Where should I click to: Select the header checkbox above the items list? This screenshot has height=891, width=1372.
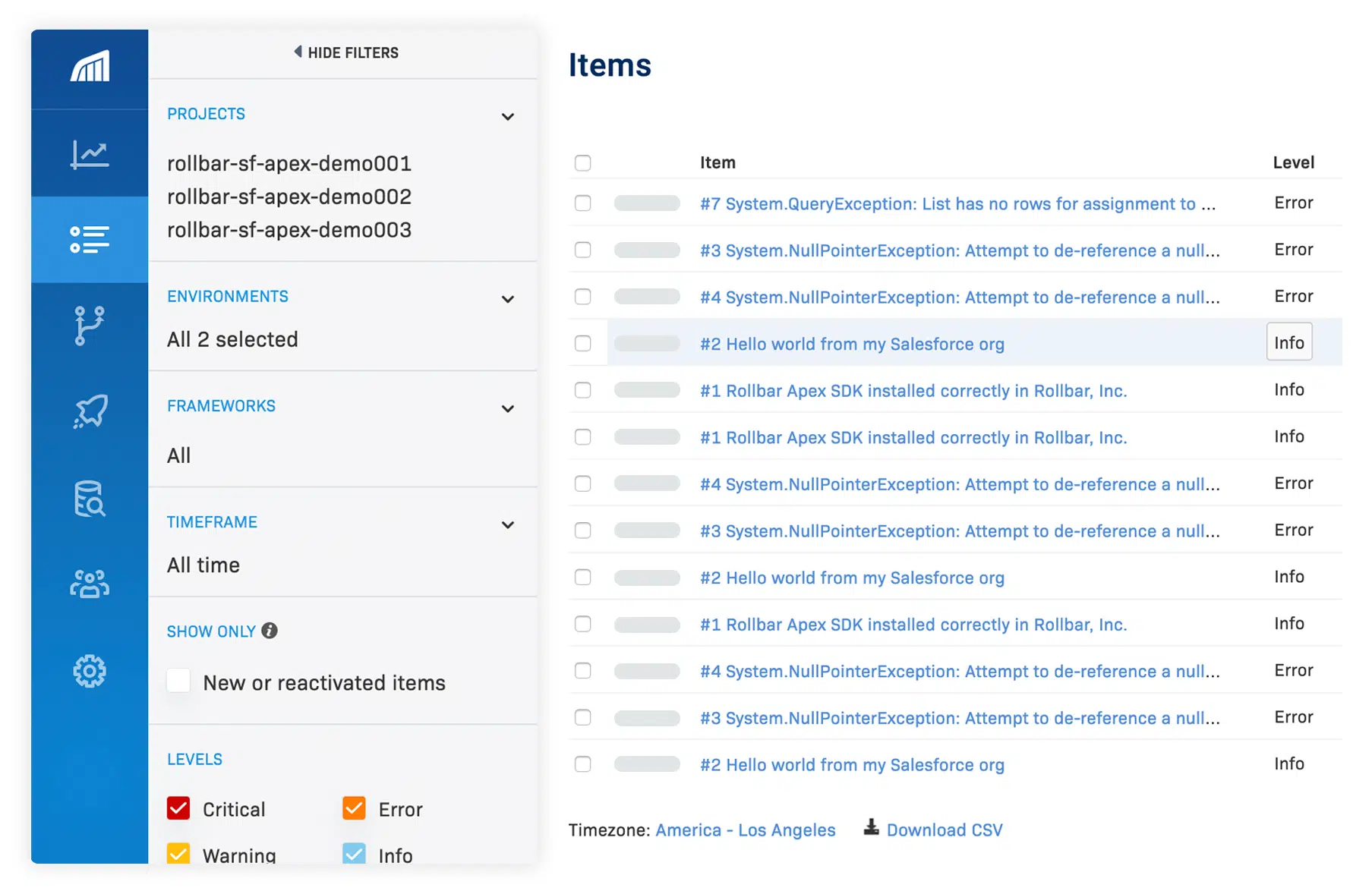click(x=583, y=162)
